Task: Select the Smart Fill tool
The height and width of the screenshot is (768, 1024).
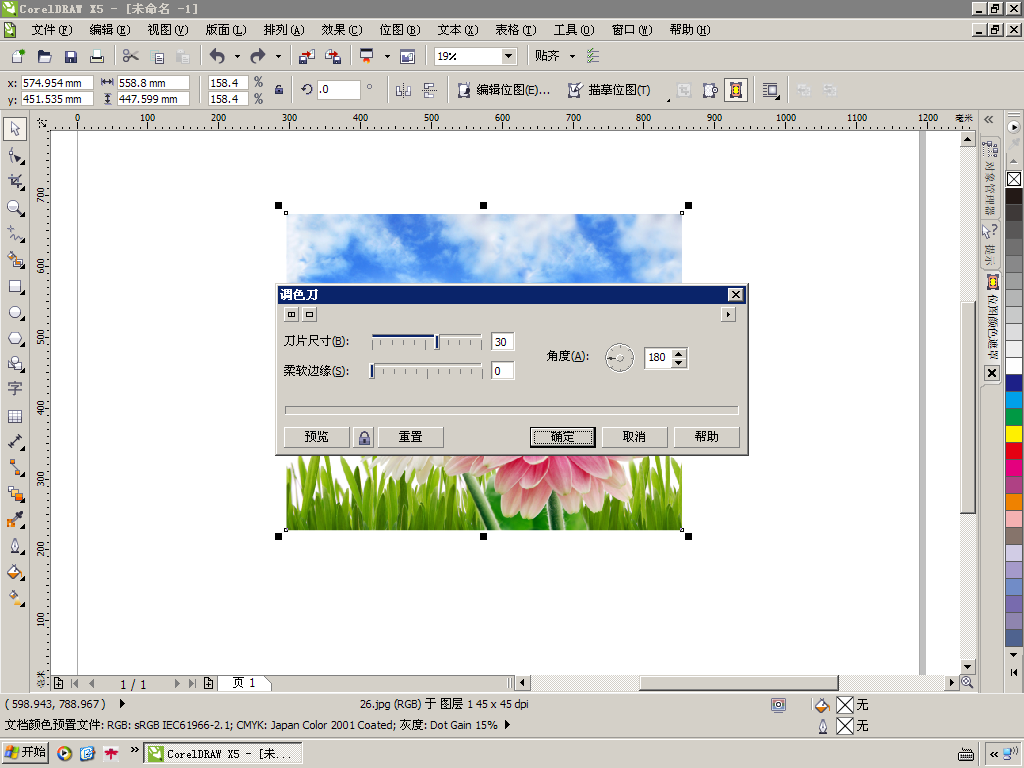Action: [x=15, y=261]
